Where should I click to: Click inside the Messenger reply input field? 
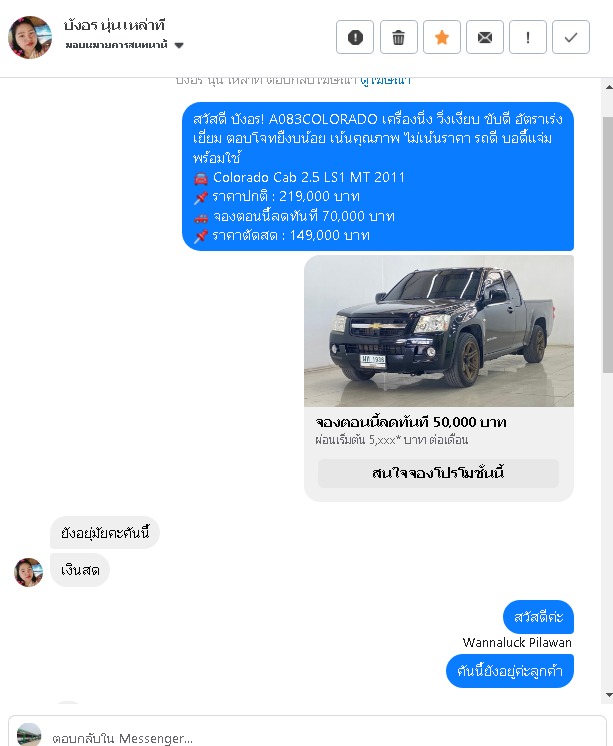coord(324,737)
